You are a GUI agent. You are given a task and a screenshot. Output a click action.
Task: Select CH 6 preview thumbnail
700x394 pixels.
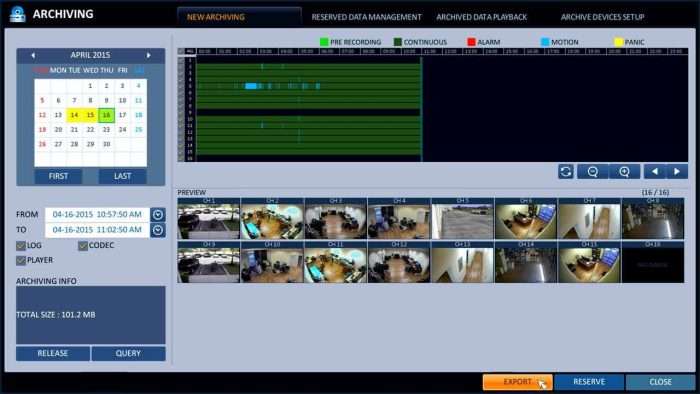pyautogui.click(x=525, y=219)
